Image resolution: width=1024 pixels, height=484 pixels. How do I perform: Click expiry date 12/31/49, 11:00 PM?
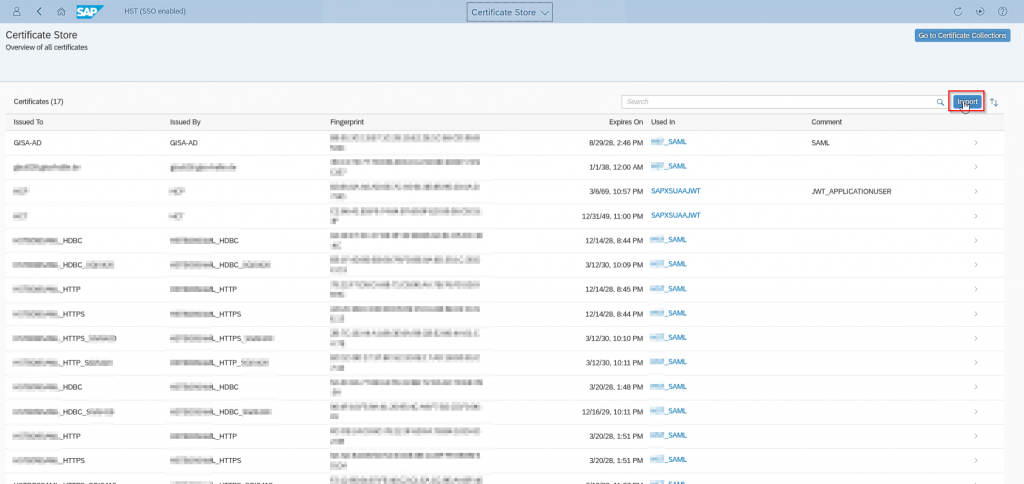point(613,216)
